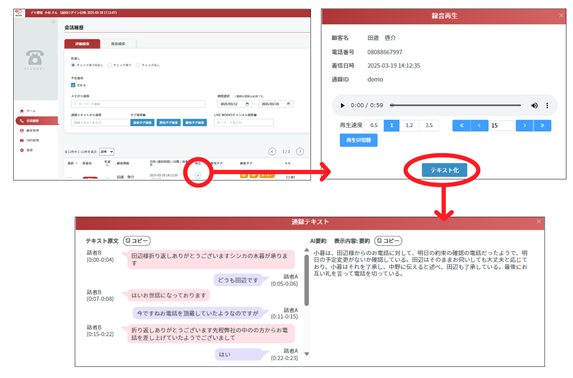573x378 pixels.
Task: Click the start date field 2025/03/12
Action: 234,104
